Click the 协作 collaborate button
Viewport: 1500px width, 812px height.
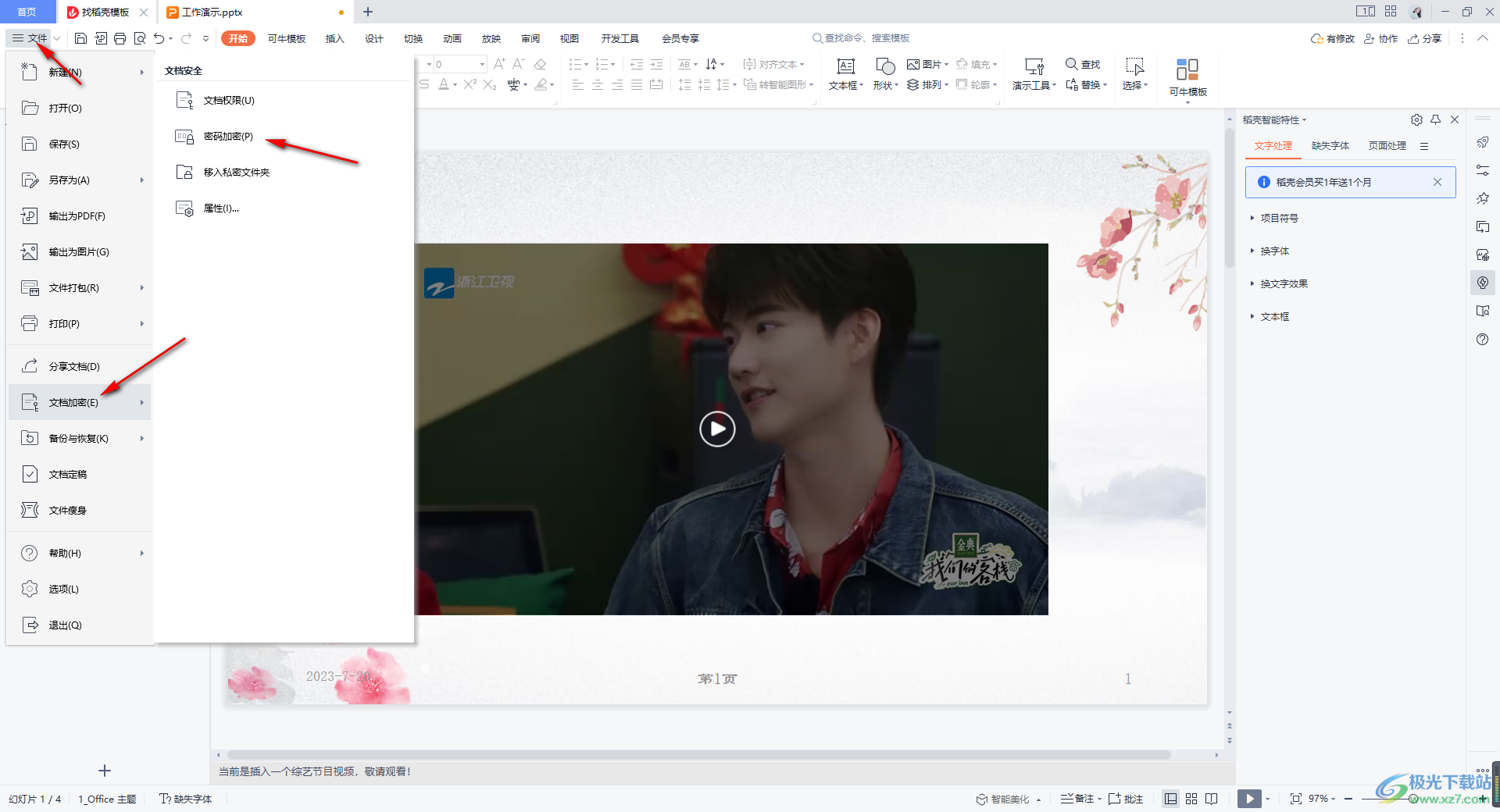[1380, 38]
